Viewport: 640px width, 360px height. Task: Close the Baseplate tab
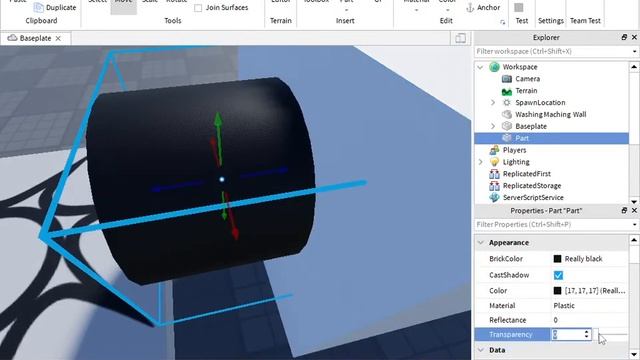pos(58,38)
